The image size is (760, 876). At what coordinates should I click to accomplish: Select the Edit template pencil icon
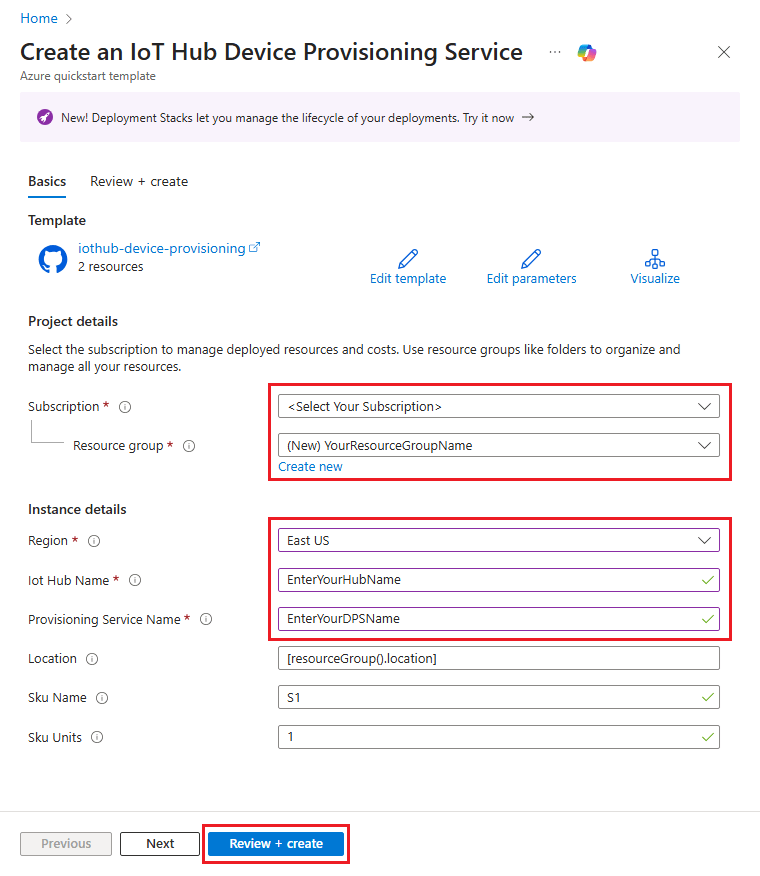[407, 258]
